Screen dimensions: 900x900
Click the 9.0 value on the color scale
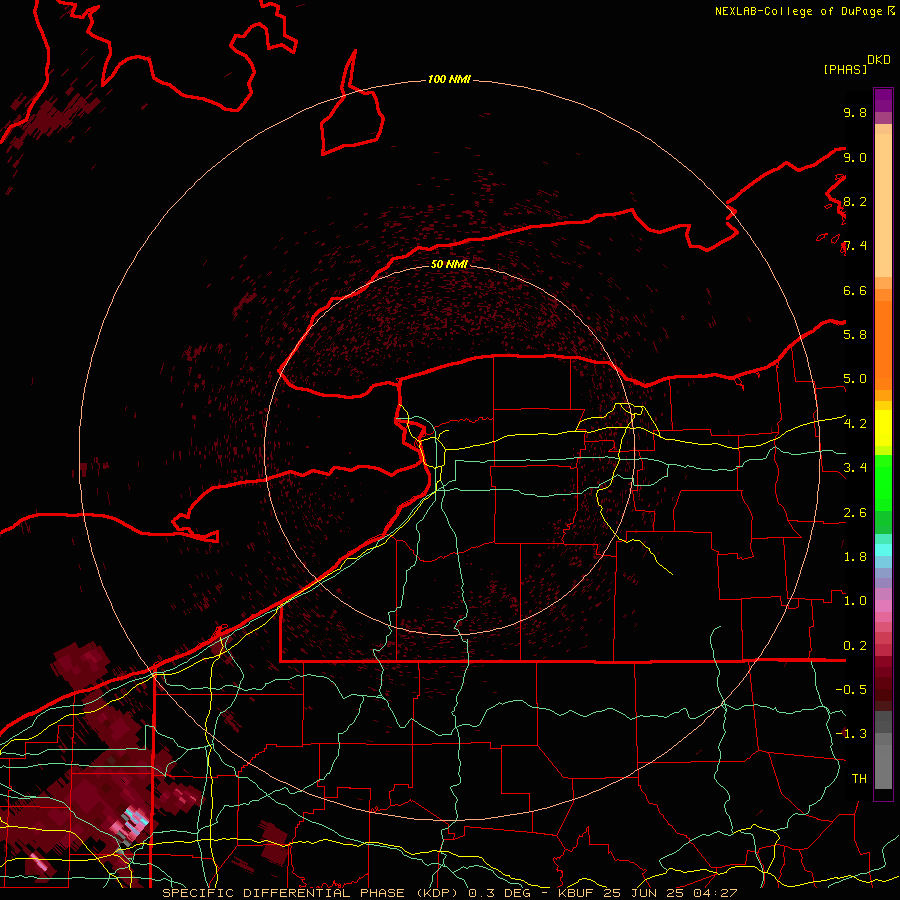(x=855, y=157)
